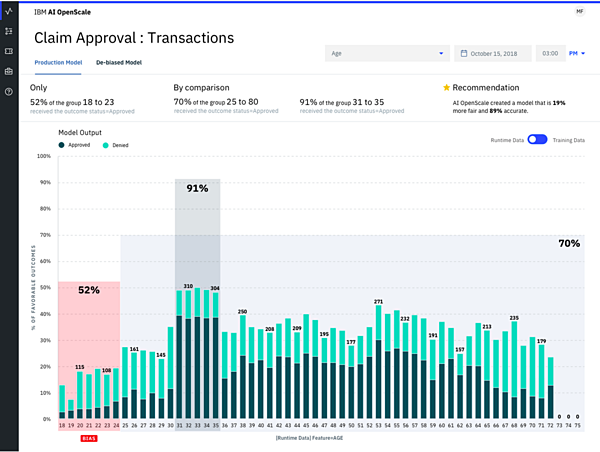This screenshot has width=600, height=452.
Task: Open the help question mark icon
Action: (9, 91)
